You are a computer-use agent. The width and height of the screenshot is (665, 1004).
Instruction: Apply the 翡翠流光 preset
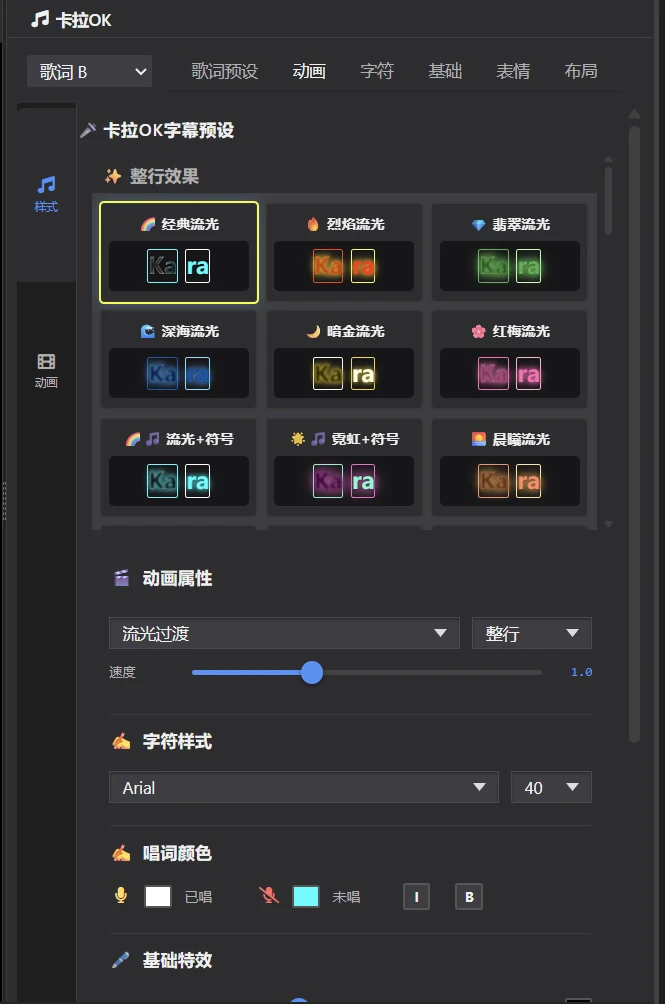click(x=510, y=252)
